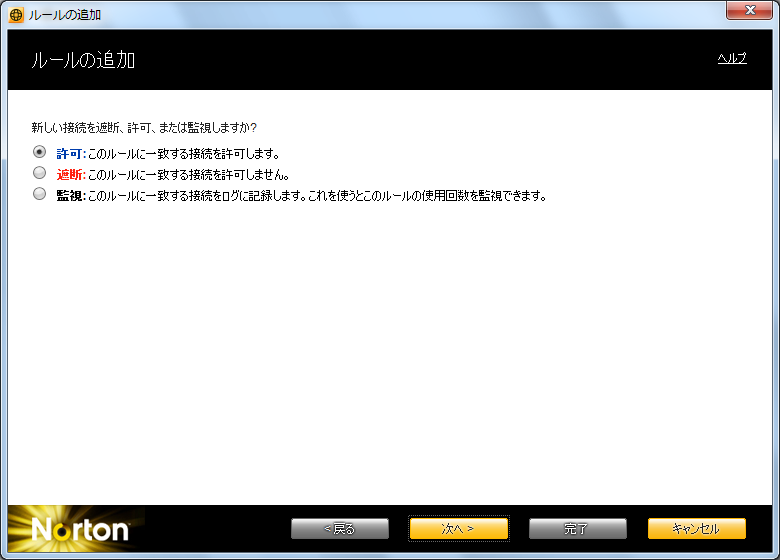
Task: Click the Norton logo in the footer
Action: (x=79, y=529)
